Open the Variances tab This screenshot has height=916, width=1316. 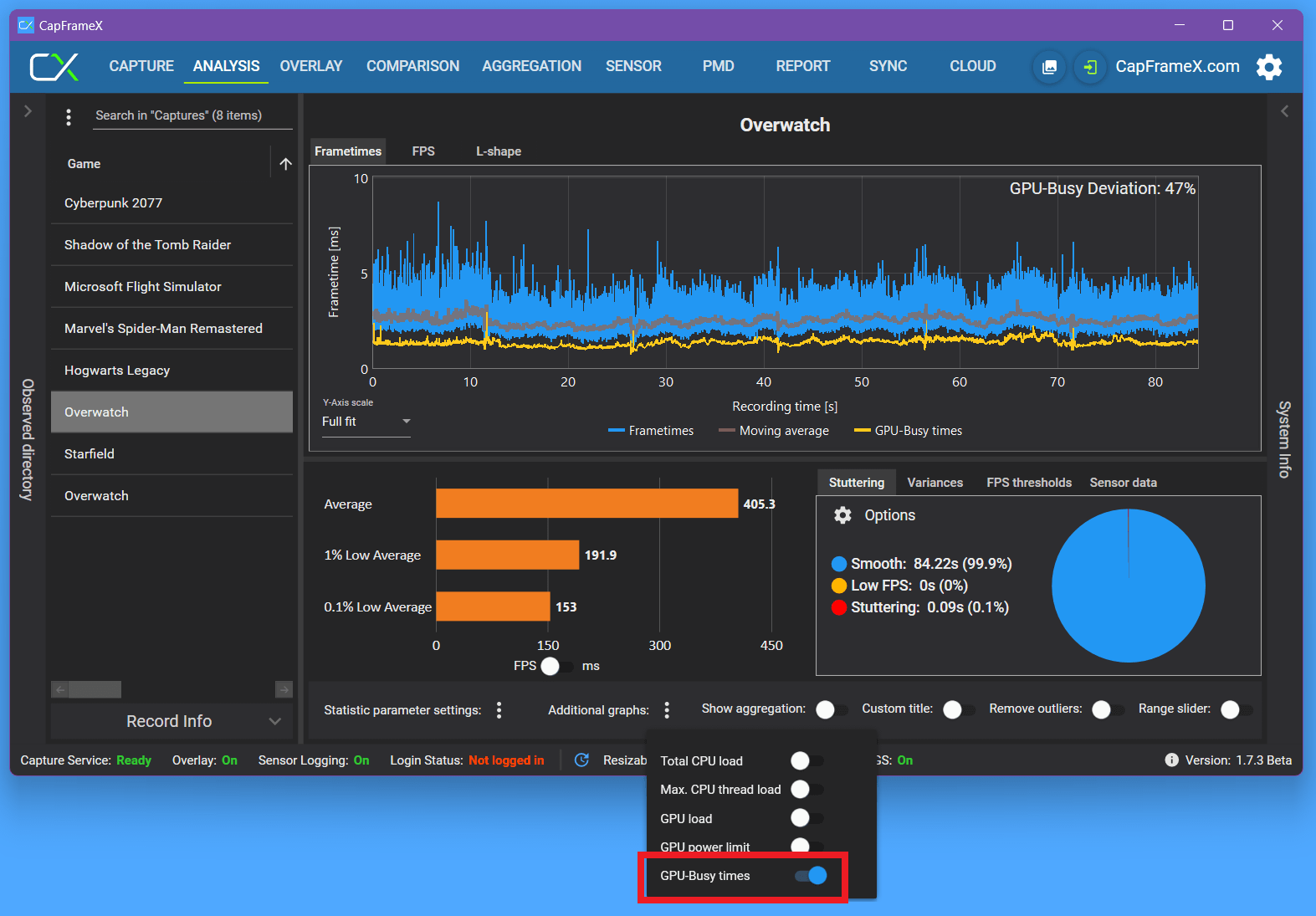point(935,483)
